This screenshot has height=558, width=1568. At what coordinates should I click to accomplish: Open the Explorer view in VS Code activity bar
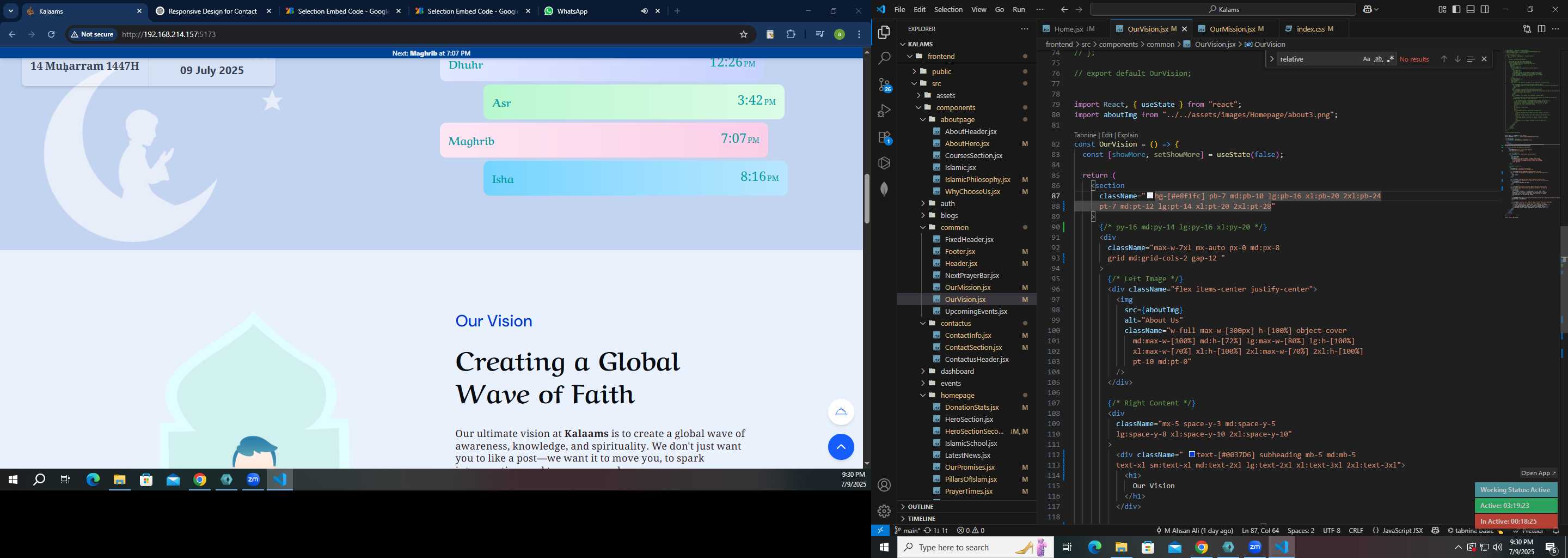pos(884,32)
